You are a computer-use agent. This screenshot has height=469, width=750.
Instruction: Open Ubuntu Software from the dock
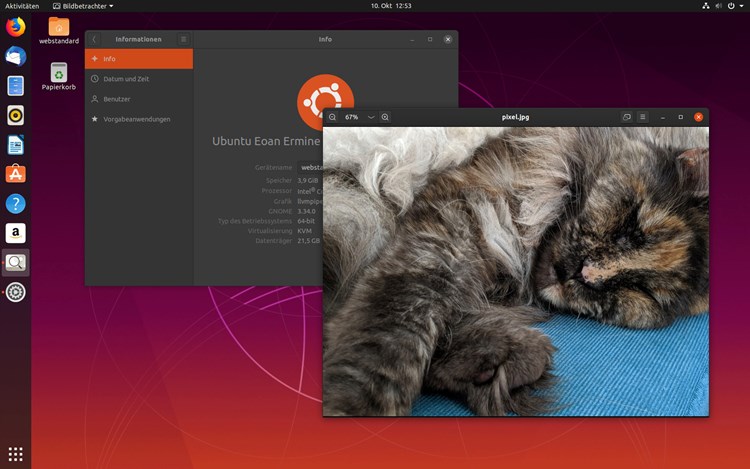[15, 174]
